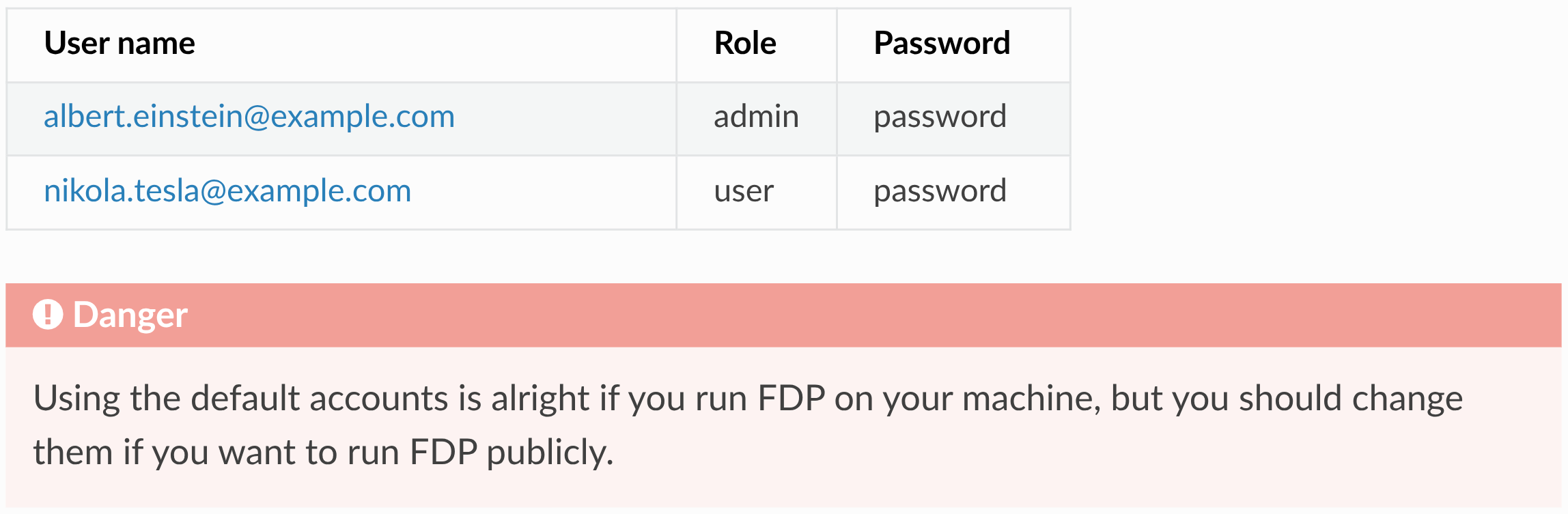1568x514 pixels.
Task: Click the pink Danger header bar
Action: coord(783,315)
